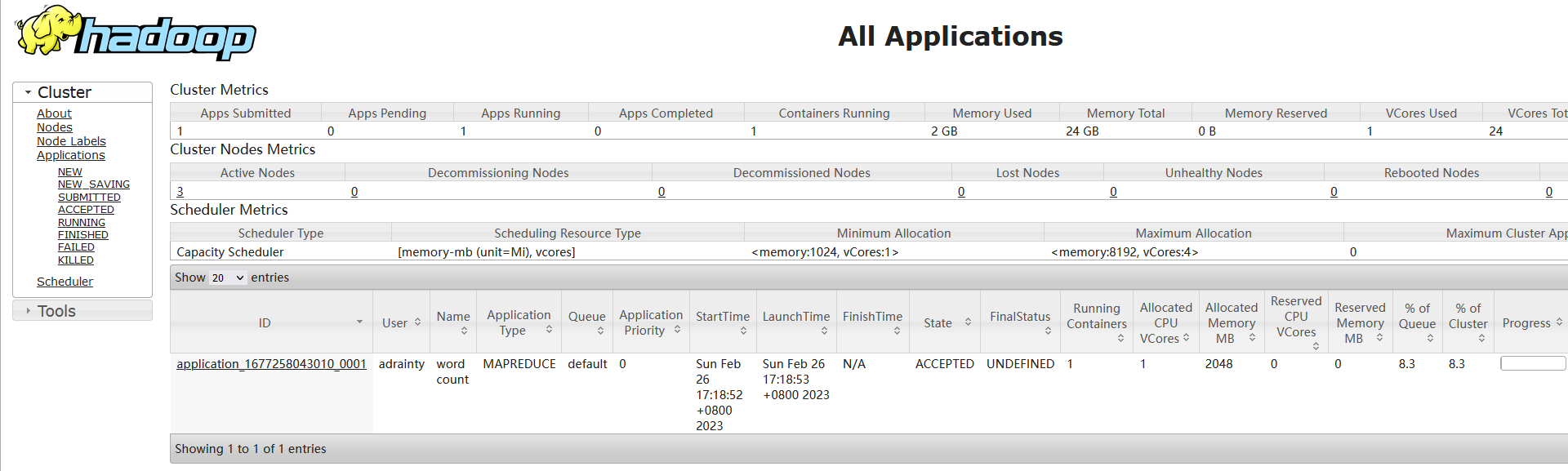Sort by State column
The image size is (1568, 471).
(945, 322)
